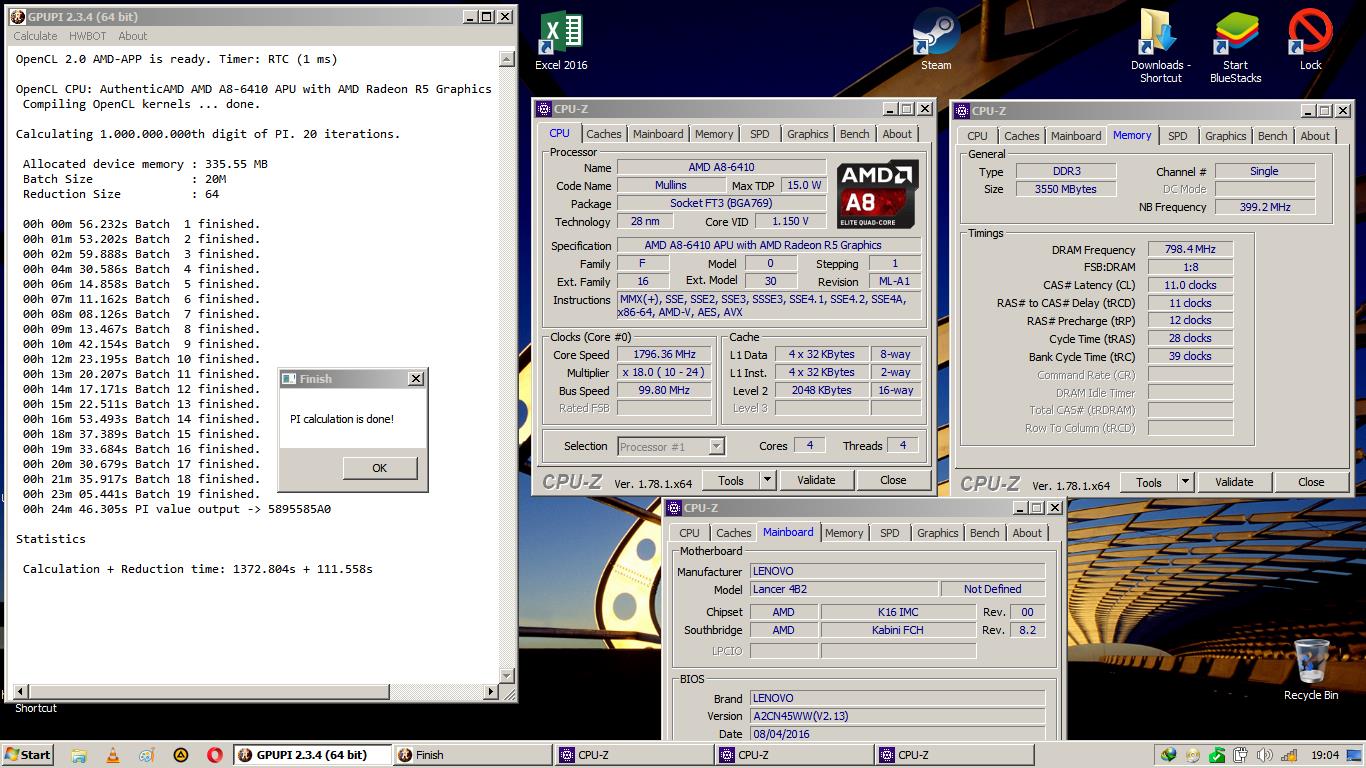The height and width of the screenshot is (768, 1366).
Task: Close the Finish dialog with X
Action: pos(416,379)
